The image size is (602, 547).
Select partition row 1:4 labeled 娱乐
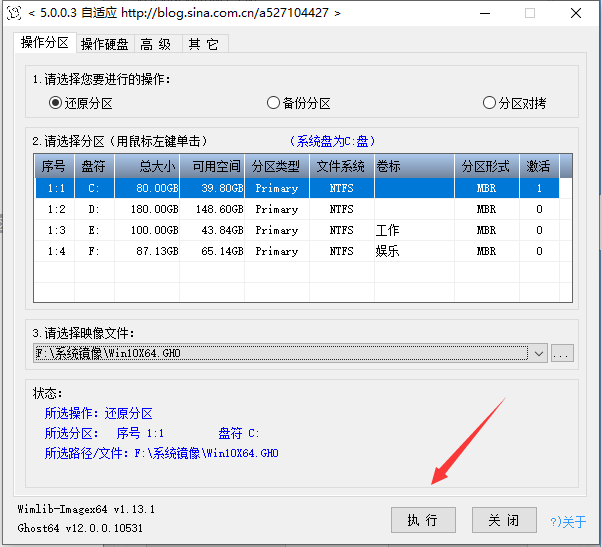(300, 251)
